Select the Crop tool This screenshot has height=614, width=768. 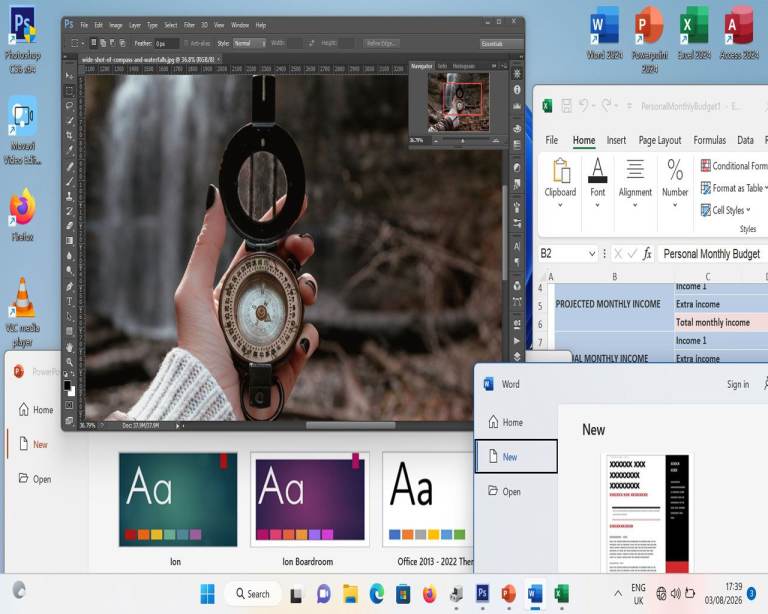tap(70, 136)
